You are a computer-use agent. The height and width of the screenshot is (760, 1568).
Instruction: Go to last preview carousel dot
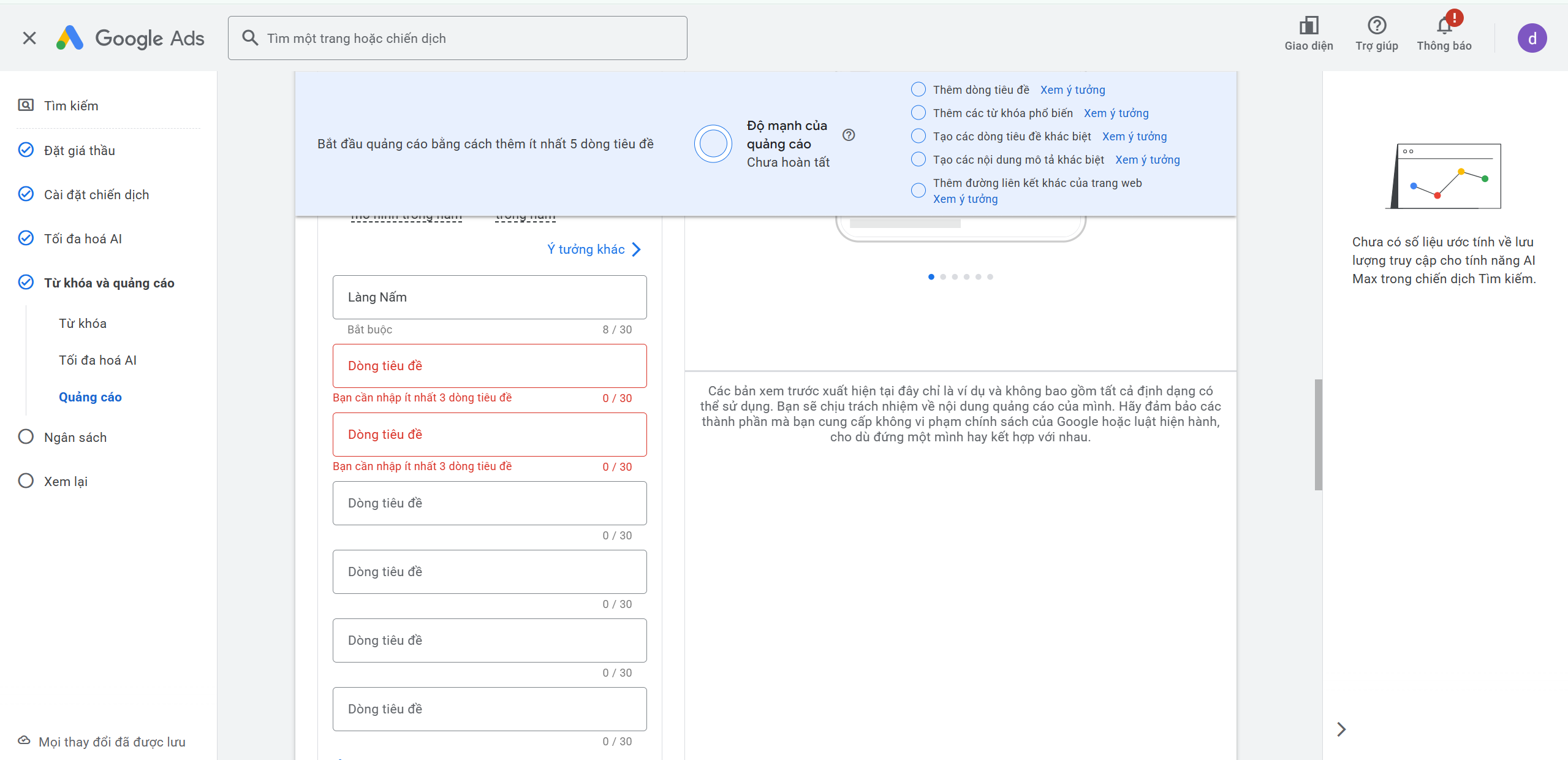point(990,277)
